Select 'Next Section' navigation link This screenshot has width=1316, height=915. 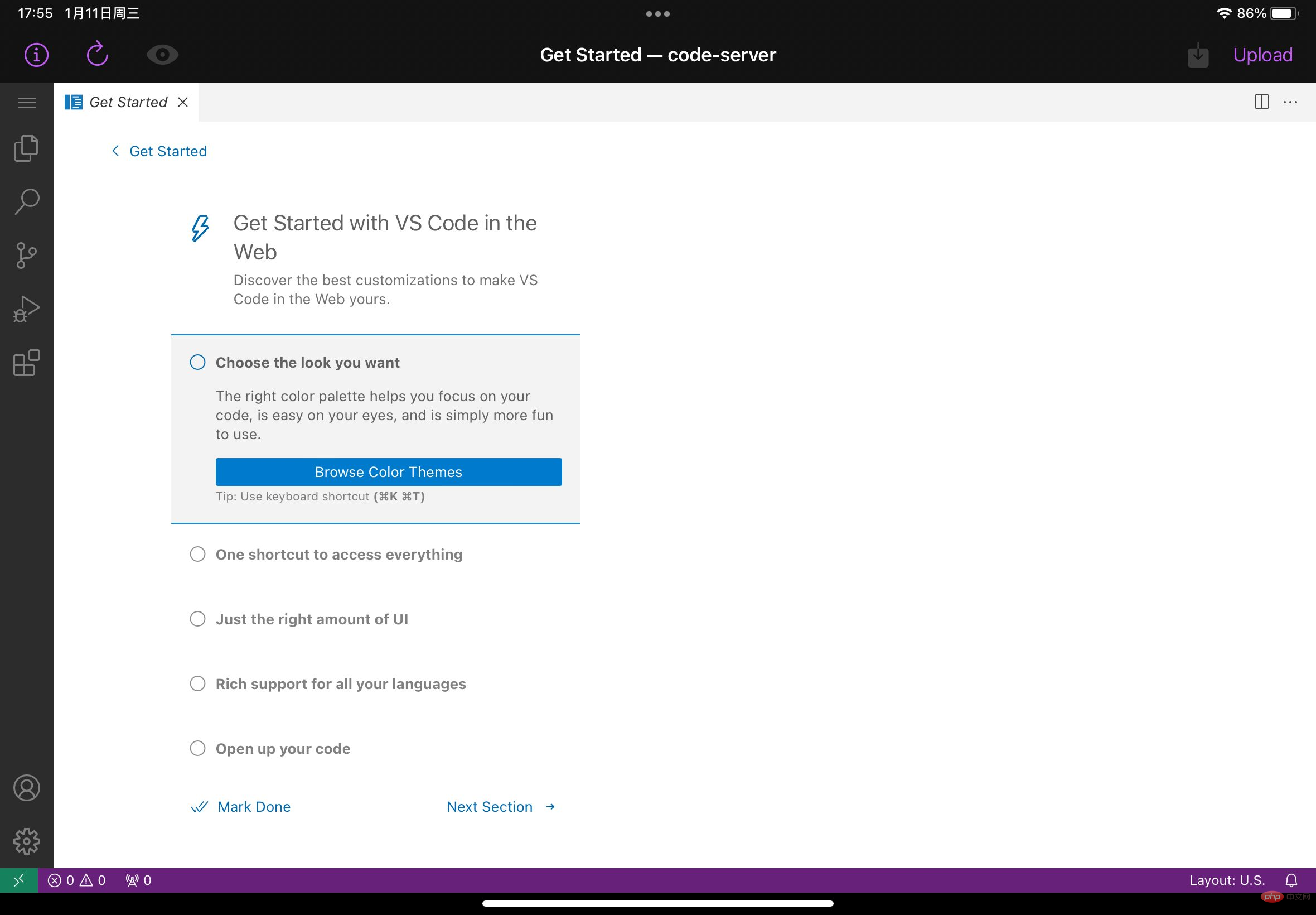(x=500, y=806)
